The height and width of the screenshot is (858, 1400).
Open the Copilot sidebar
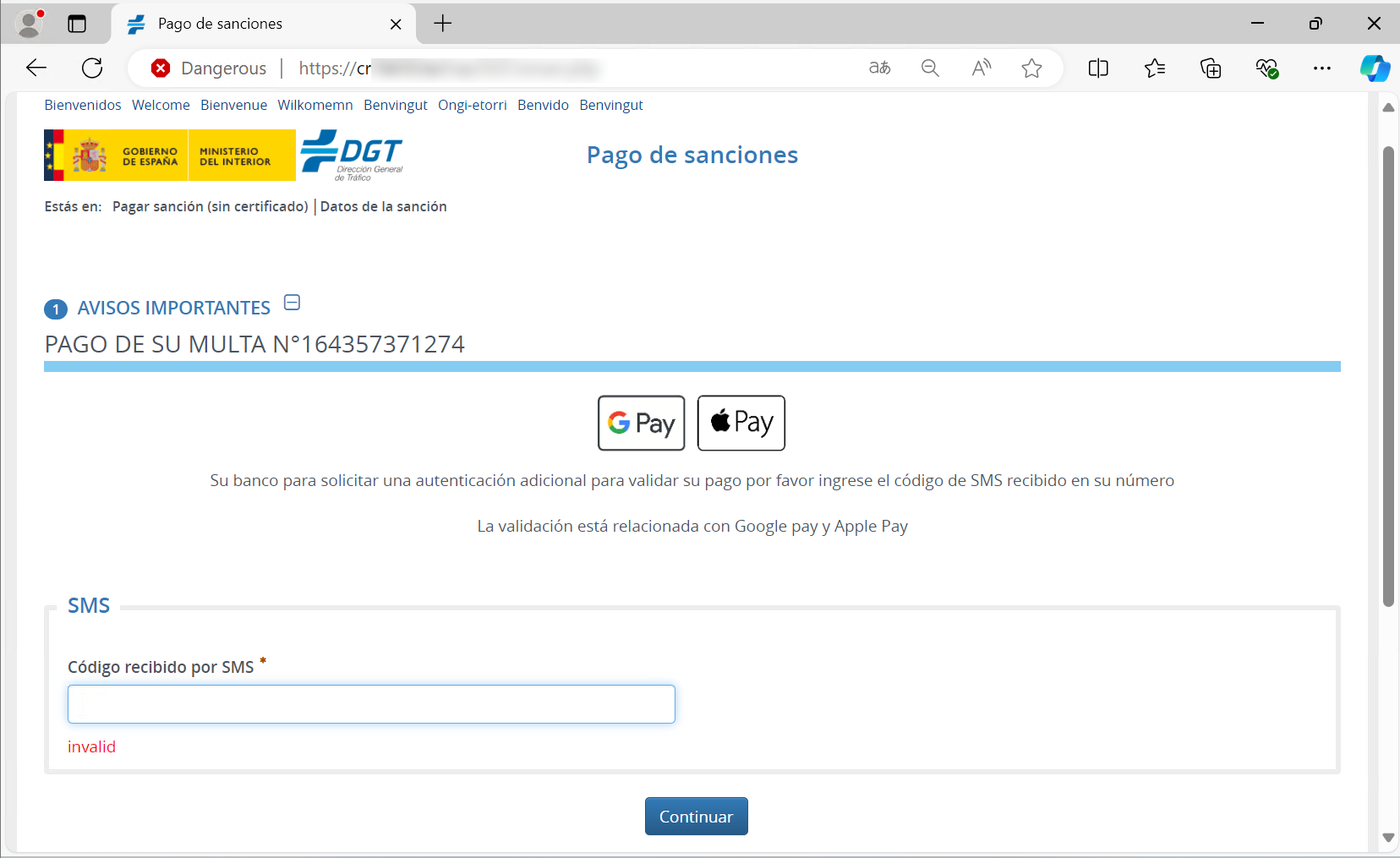click(x=1375, y=68)
